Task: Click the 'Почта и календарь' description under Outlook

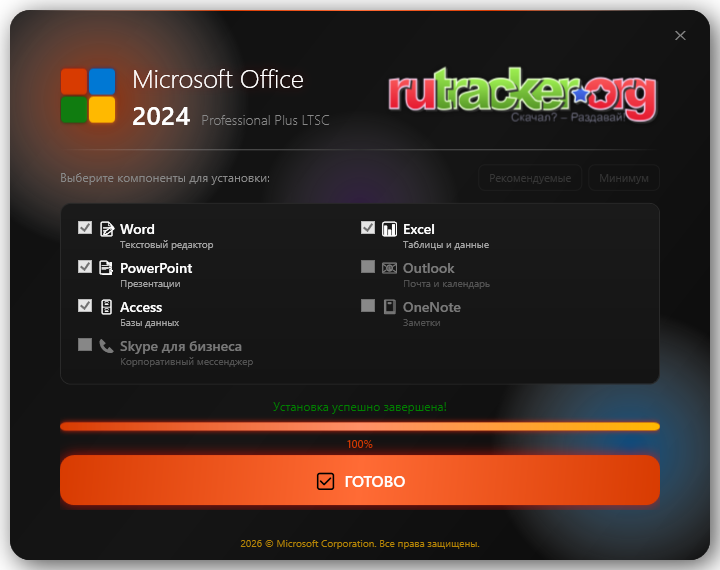Action: click(x=446, y=284)
